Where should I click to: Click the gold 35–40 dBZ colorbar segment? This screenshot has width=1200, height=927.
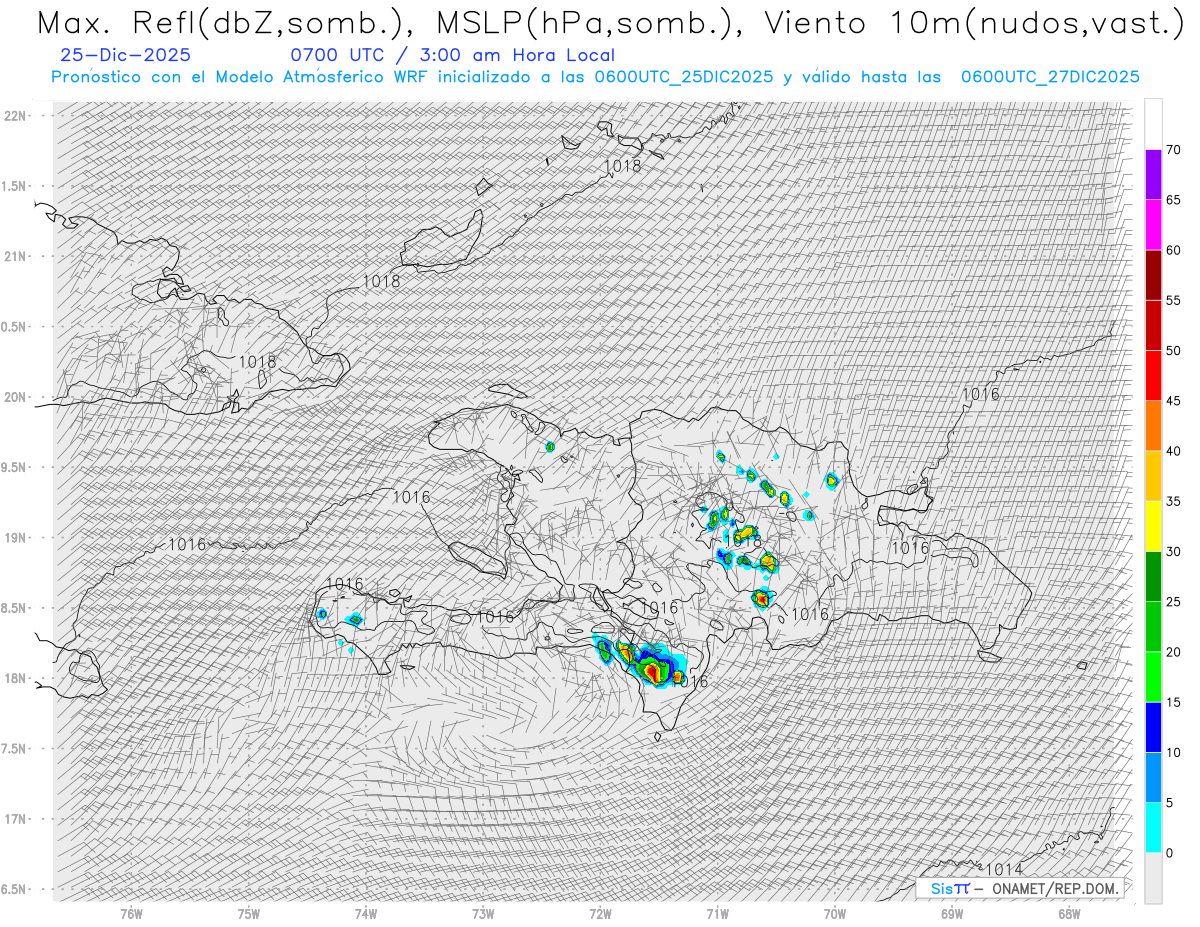click(1154, 476)
